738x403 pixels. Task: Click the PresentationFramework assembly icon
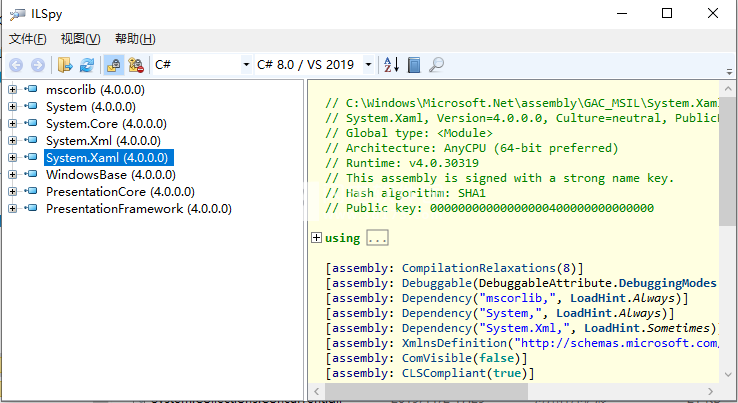click(x=31, y=208)
